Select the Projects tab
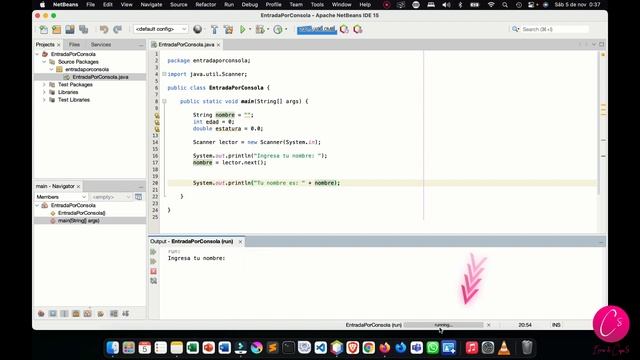The width and height of the screenshot is (640, 360). (x=45, y=44)
